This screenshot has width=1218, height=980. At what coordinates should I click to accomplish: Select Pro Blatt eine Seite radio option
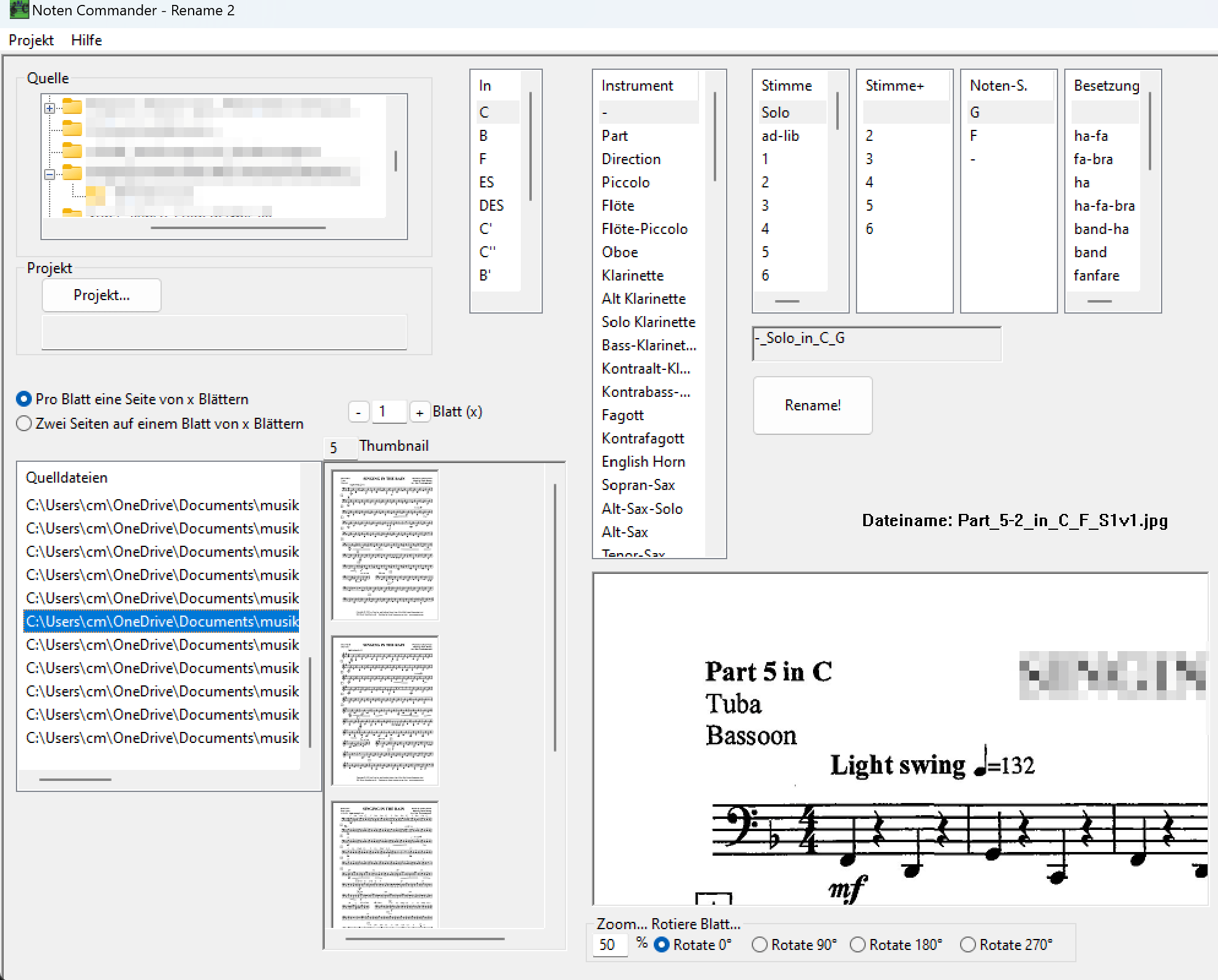[x=24, y=399]
